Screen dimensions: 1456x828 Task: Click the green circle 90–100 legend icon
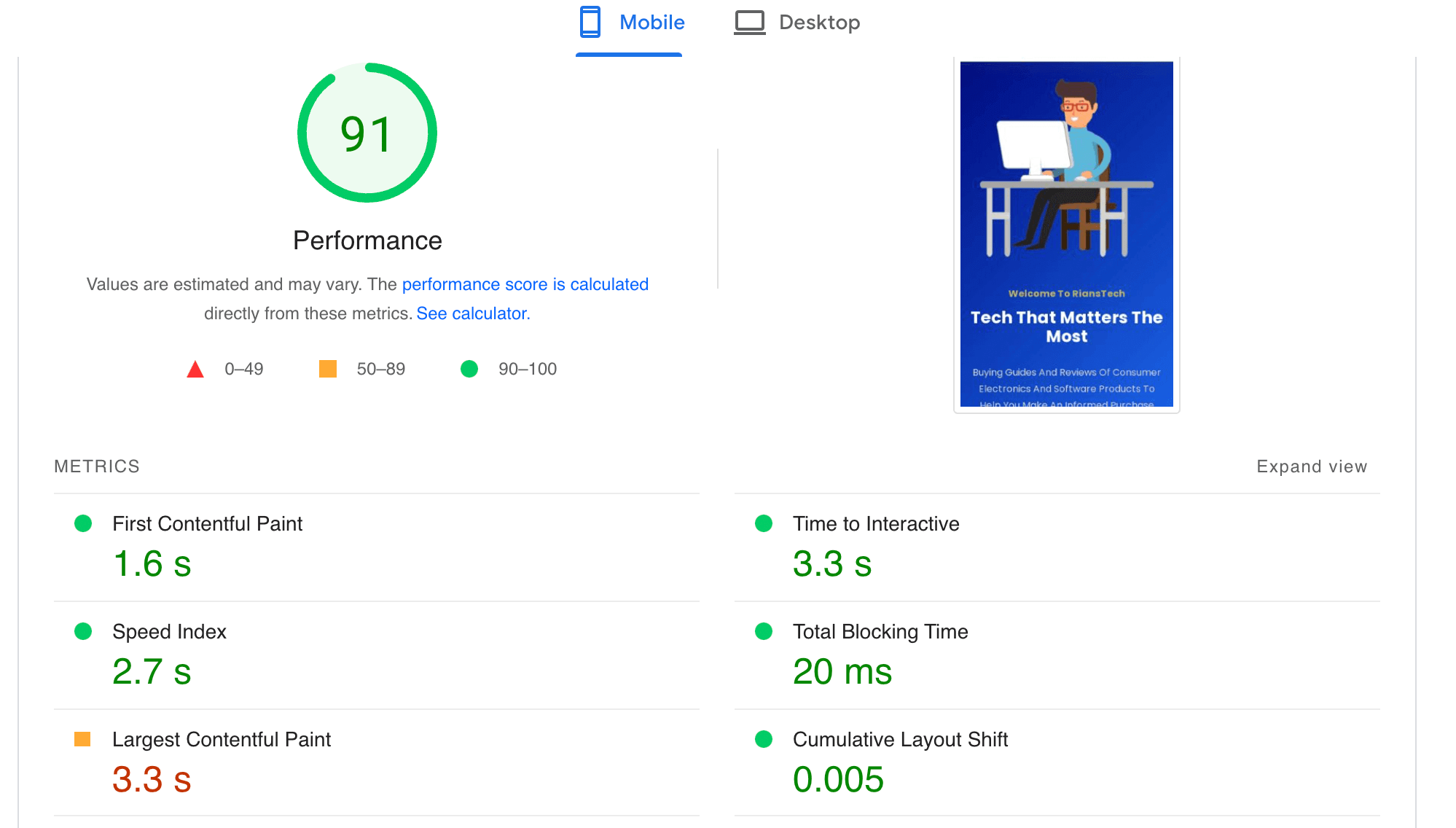(469, 369)
